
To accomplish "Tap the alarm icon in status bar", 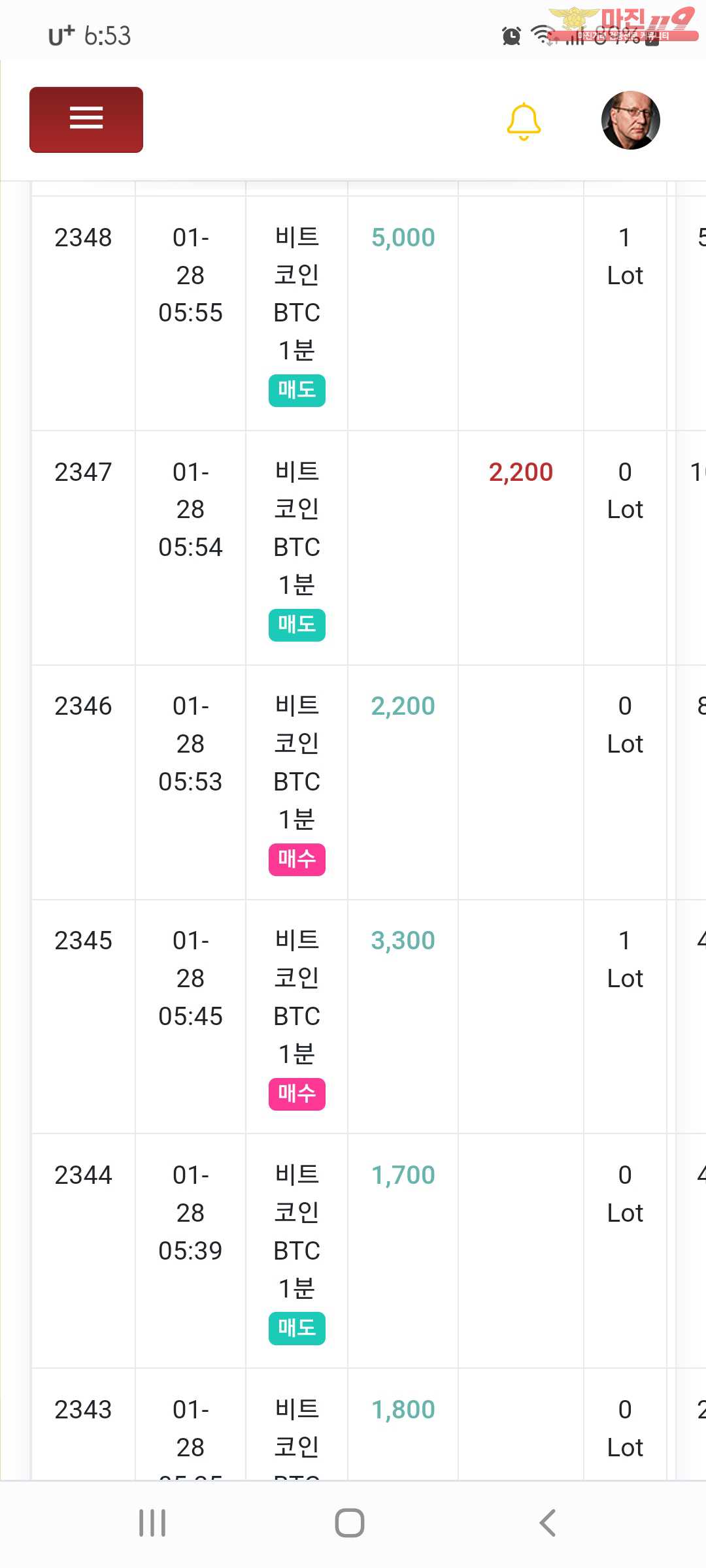I will click(x=511, y=36).
